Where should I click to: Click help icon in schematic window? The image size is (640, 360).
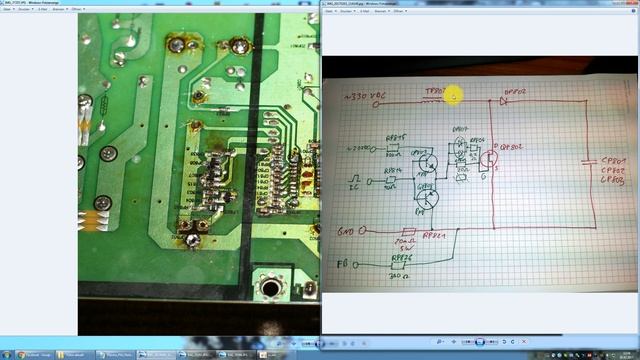pyautogui.click(x=634, y=11)
